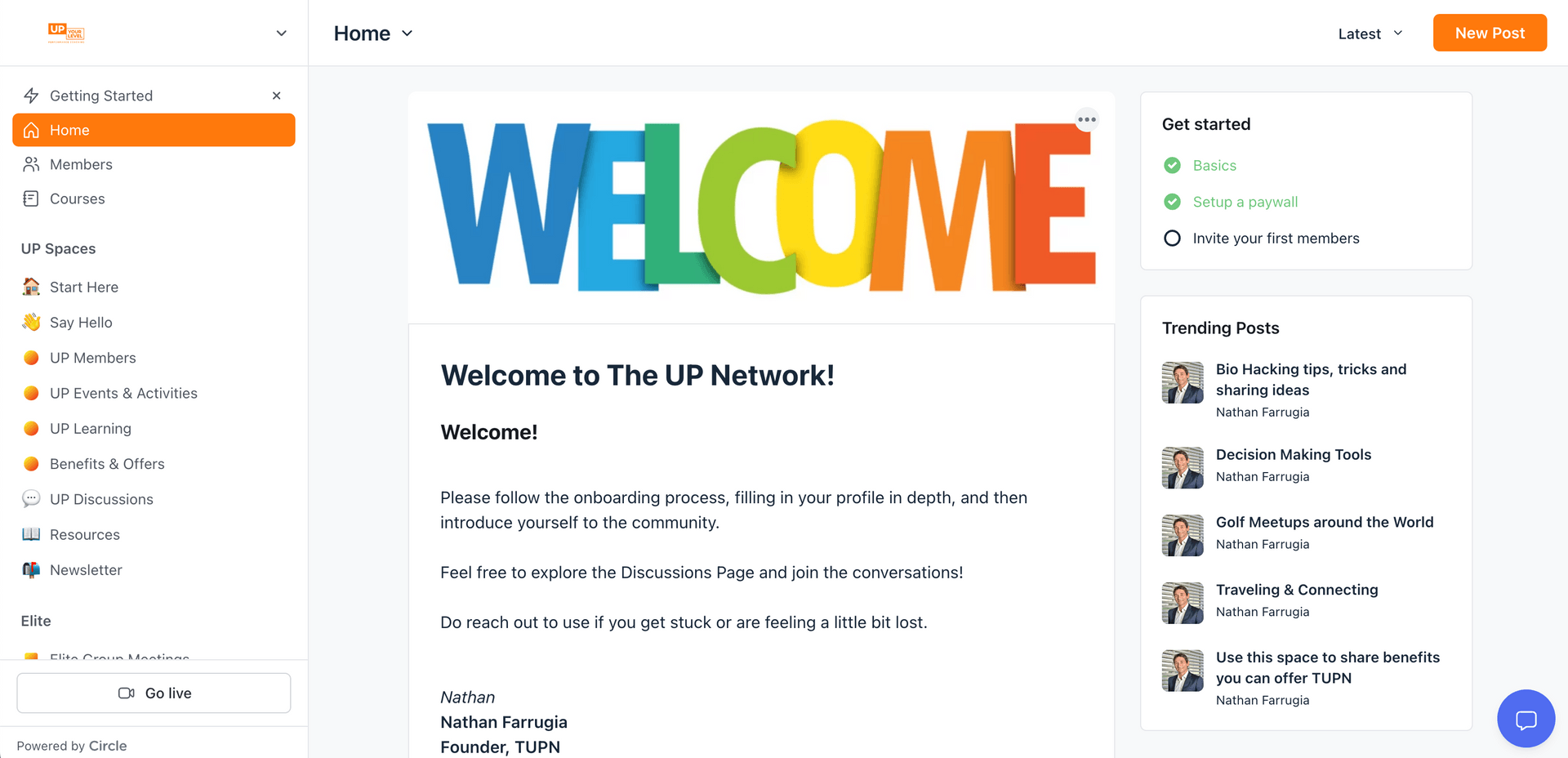Click the Courses sidebar icon
Screen dimensions: 1568x758
(x=31, y=198)
